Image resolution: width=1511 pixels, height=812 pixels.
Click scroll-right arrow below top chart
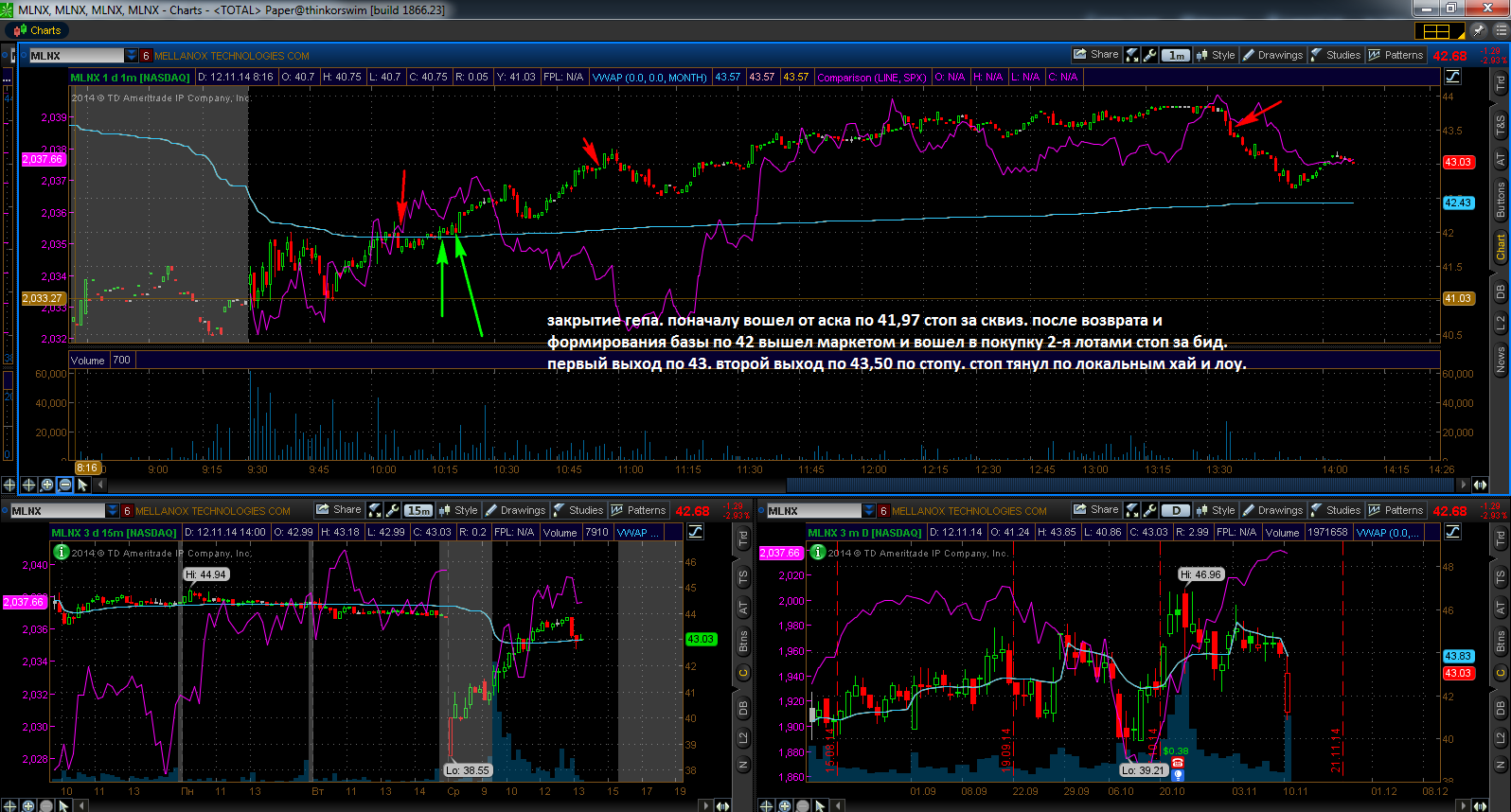click(x=1465, y=485)
